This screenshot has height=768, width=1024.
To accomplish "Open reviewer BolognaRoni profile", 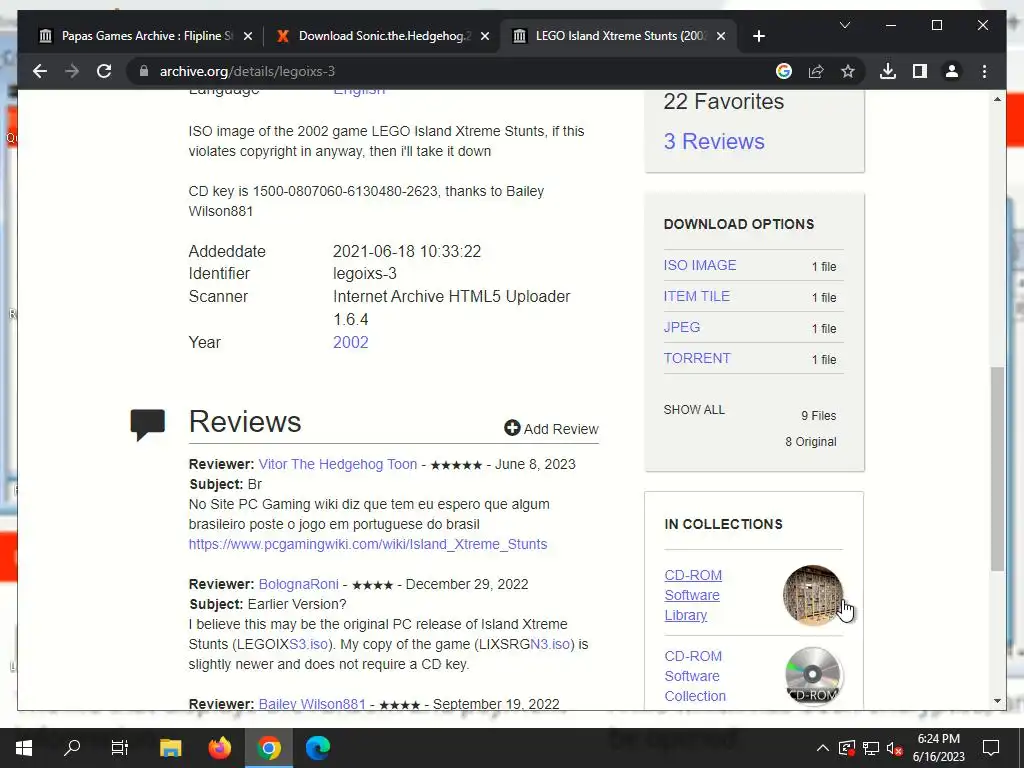I will [x=298, y=584].
